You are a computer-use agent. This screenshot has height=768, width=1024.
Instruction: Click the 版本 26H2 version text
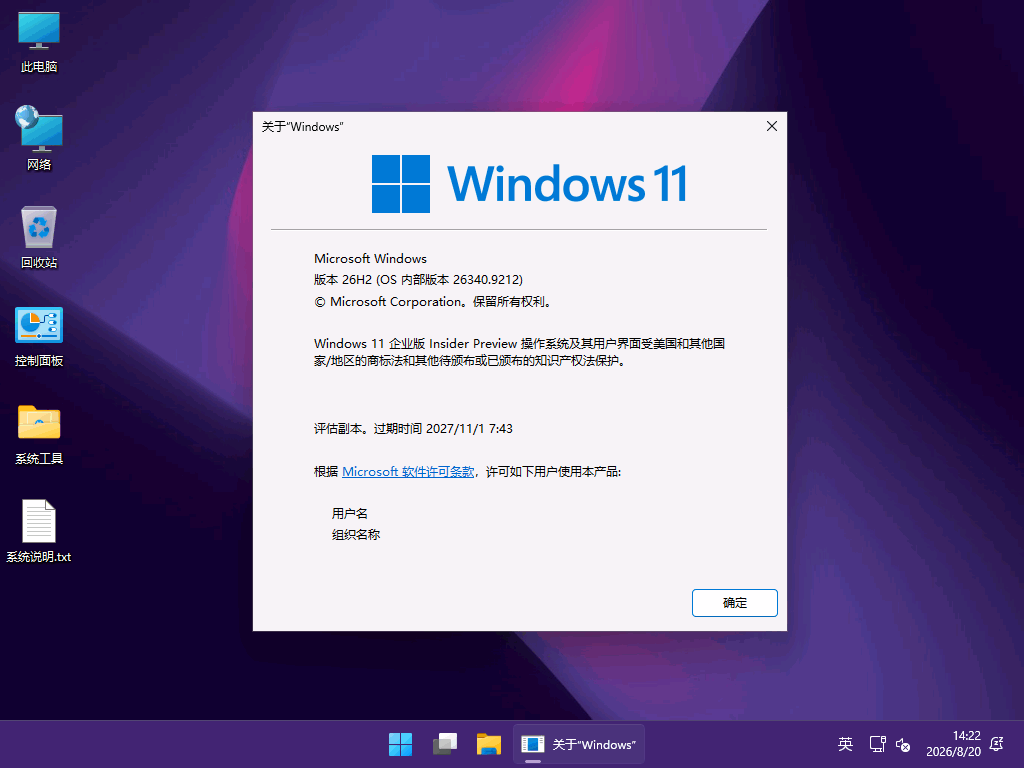419,280
